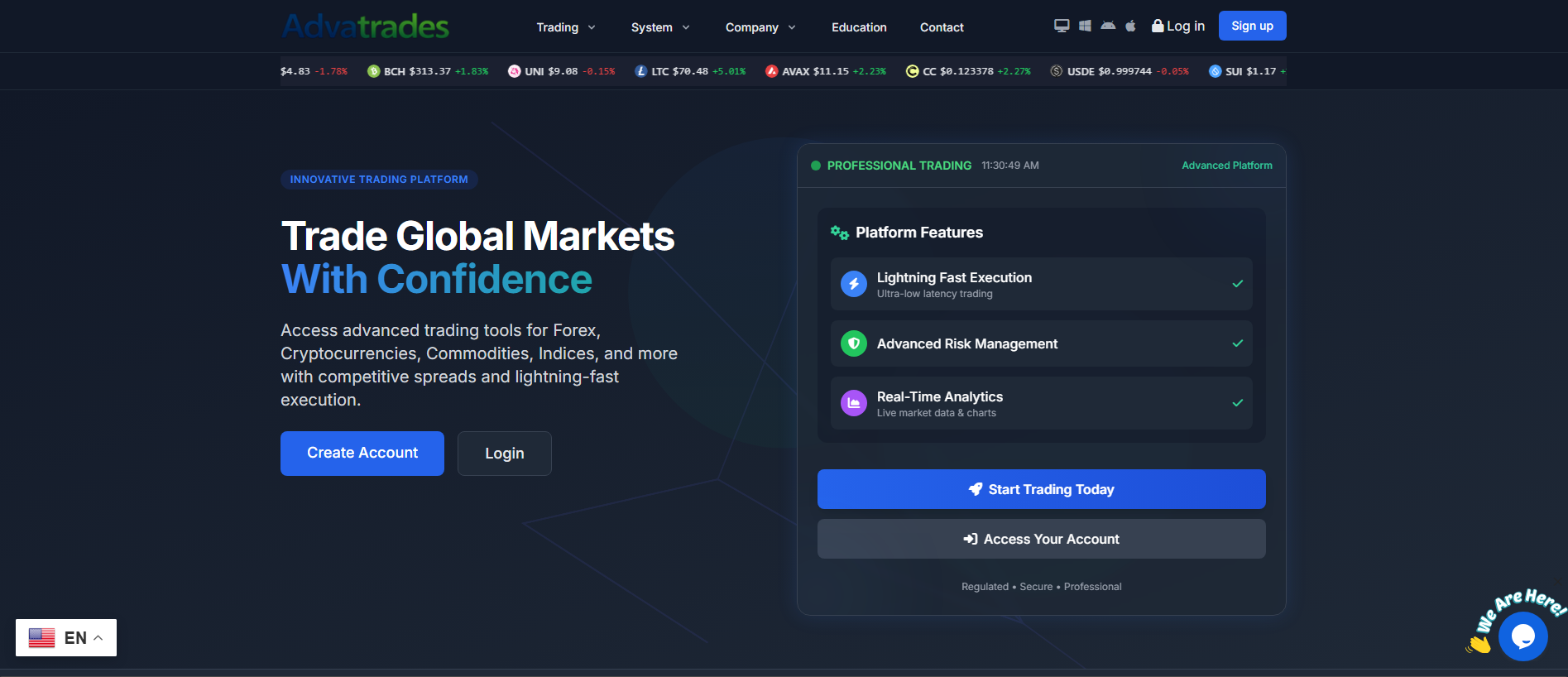Expand the Company dropdown menu
1568x677 pixels.
coord(760,27)
